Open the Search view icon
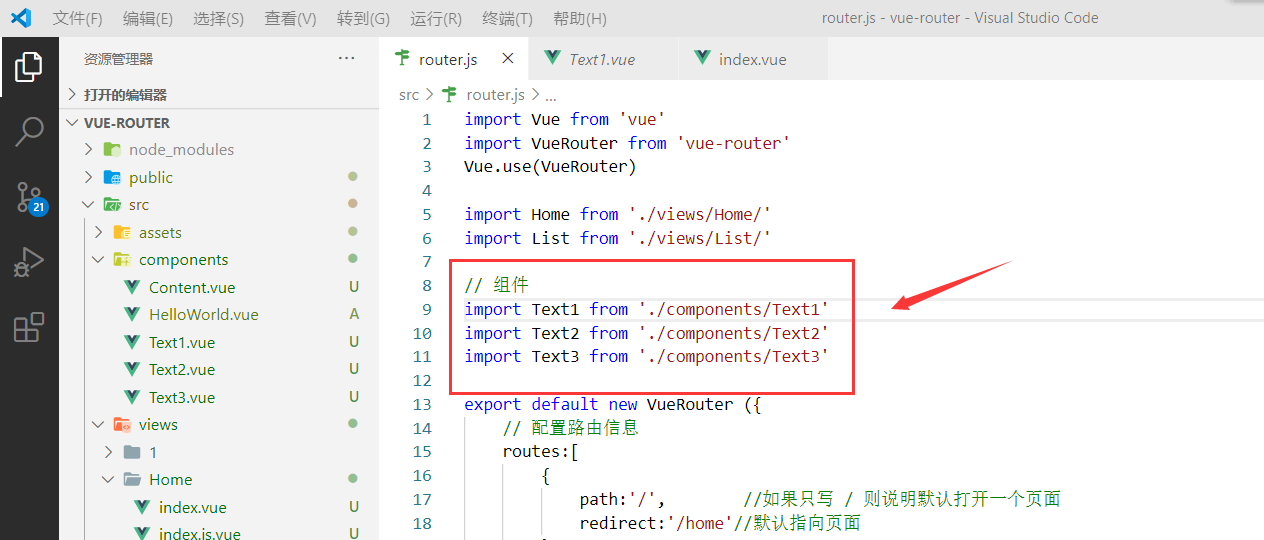Image resolution: width=1264 pixels, height=540 pixels. [29, 131]
